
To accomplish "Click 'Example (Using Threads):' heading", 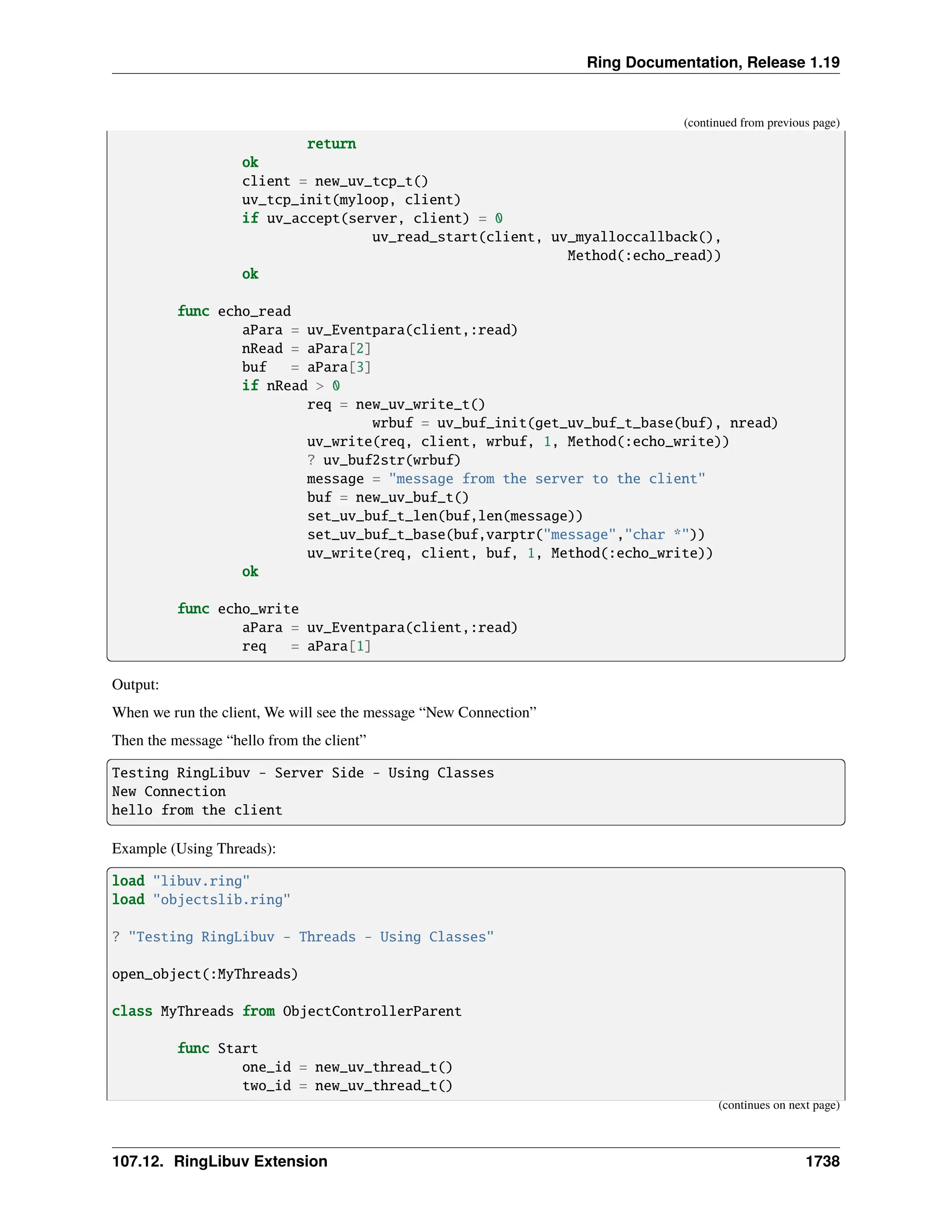I will click(x=194, y=849).
